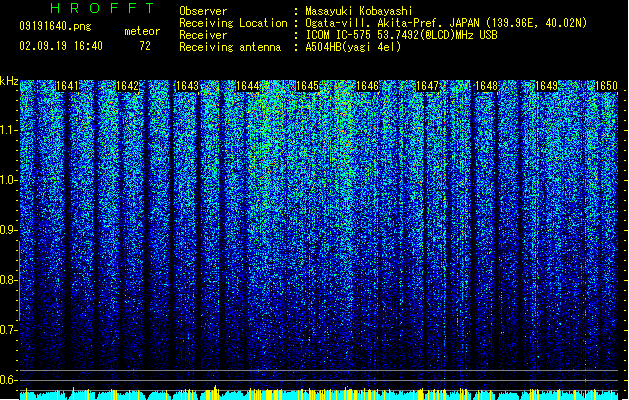Click the 1647 time marker
This screenshot has height=400, width=629.
pyautogui.click(x=428, y=86)
